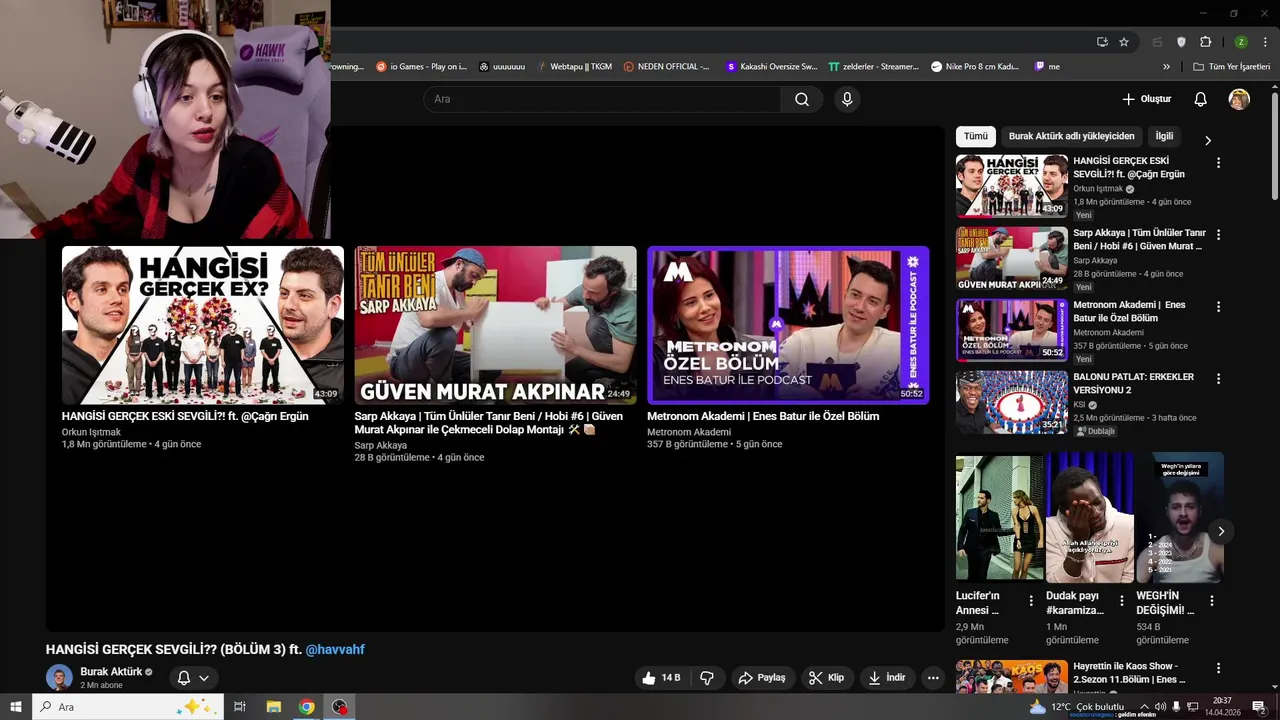Open YouTube account avatar menu
This screenshot has height=720, width=1280.
pos(1239,99)
